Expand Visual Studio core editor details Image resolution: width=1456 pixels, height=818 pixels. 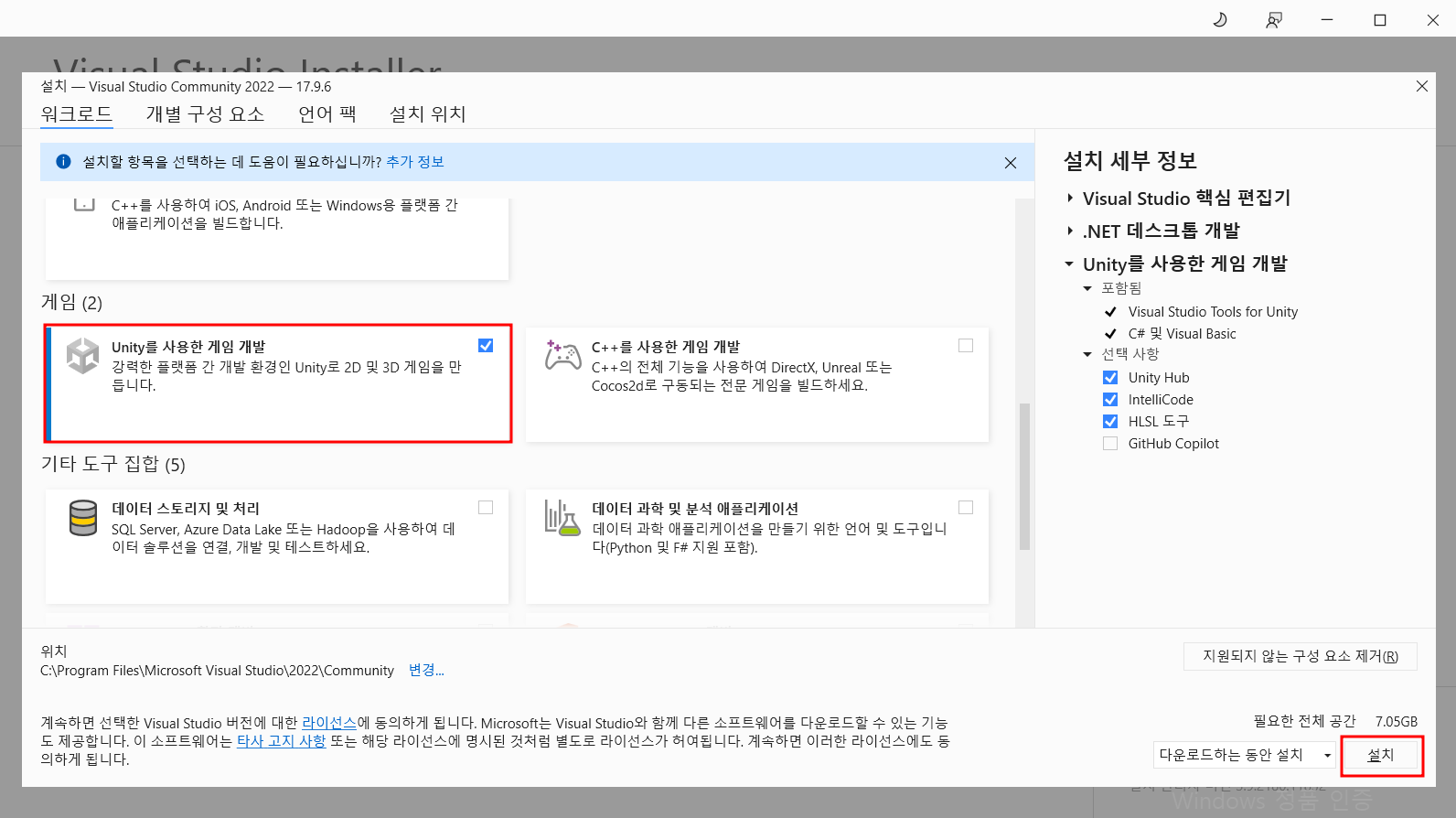pyautogui.click(x=1070, y=198)
